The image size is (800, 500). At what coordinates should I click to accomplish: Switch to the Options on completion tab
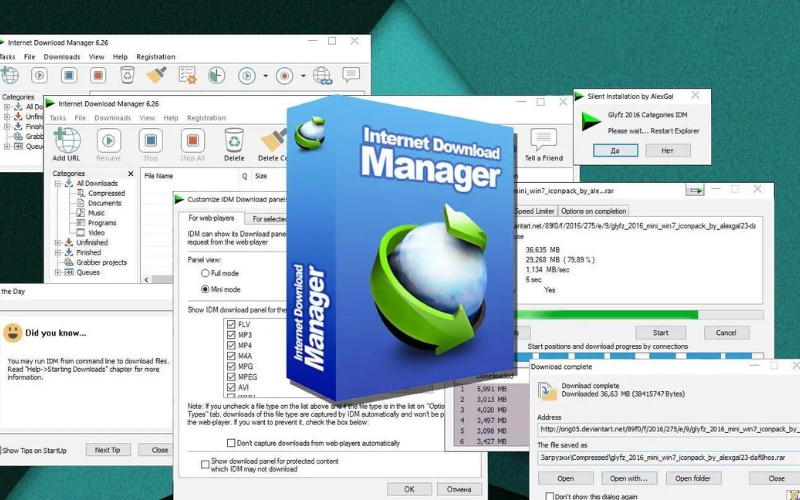pos(593,211)
